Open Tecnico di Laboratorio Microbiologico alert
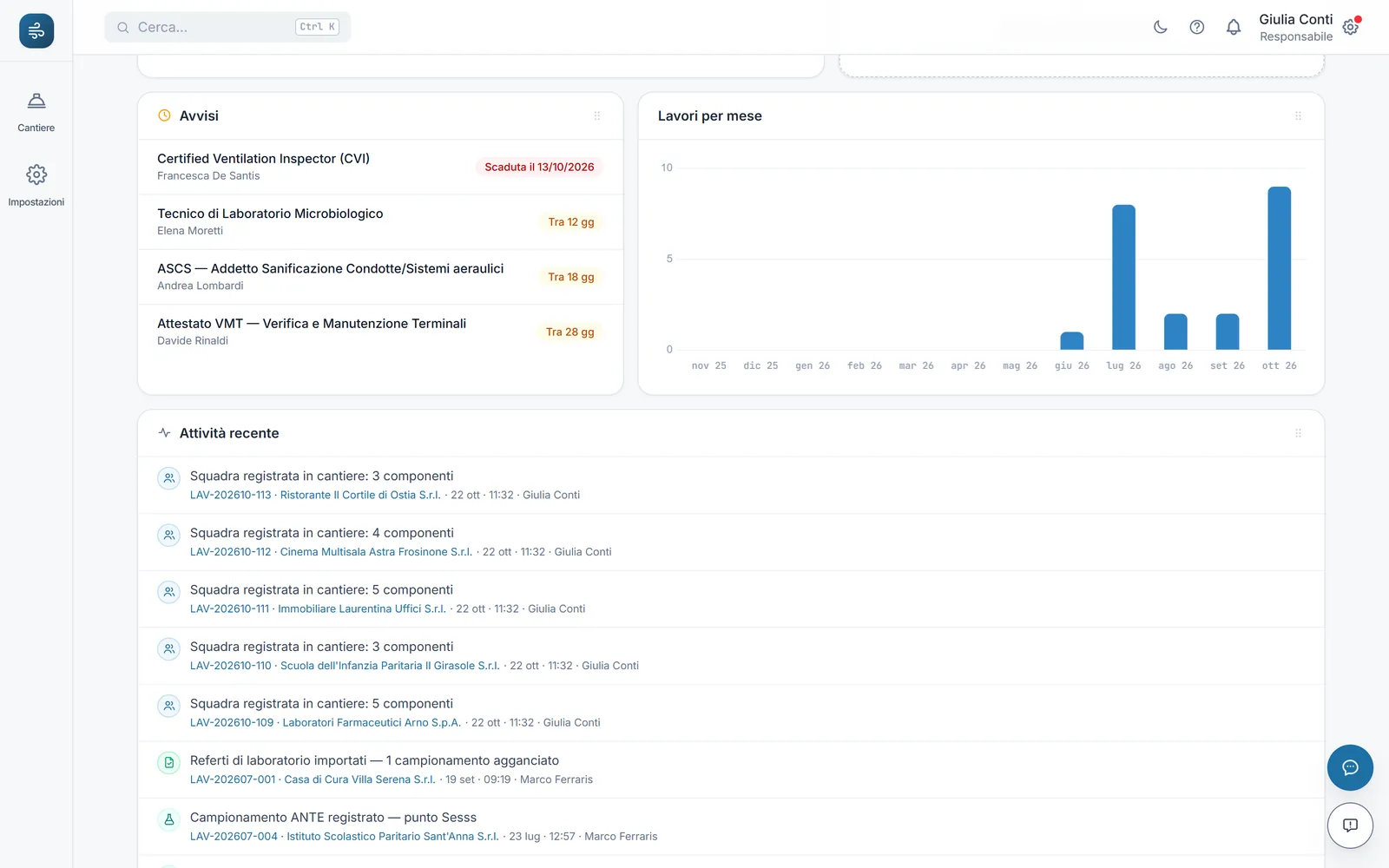This screenshot has width=1389, height=868. pyautogui.click(x=380, y=221)
